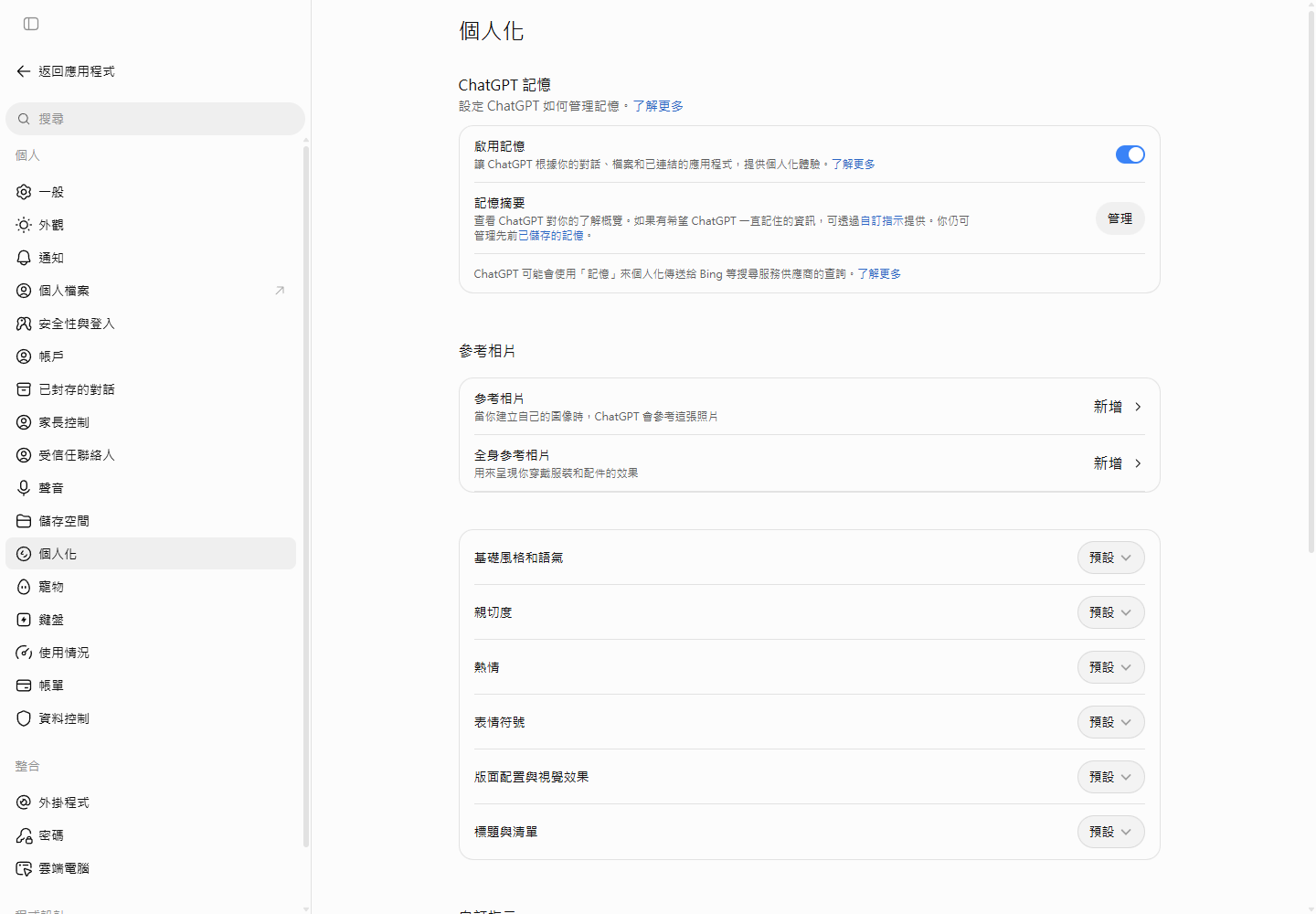The width and height of the screenshot is (1316, 914).
Task: Click the 安全性與登入 icon
Action: pos(24,324)
